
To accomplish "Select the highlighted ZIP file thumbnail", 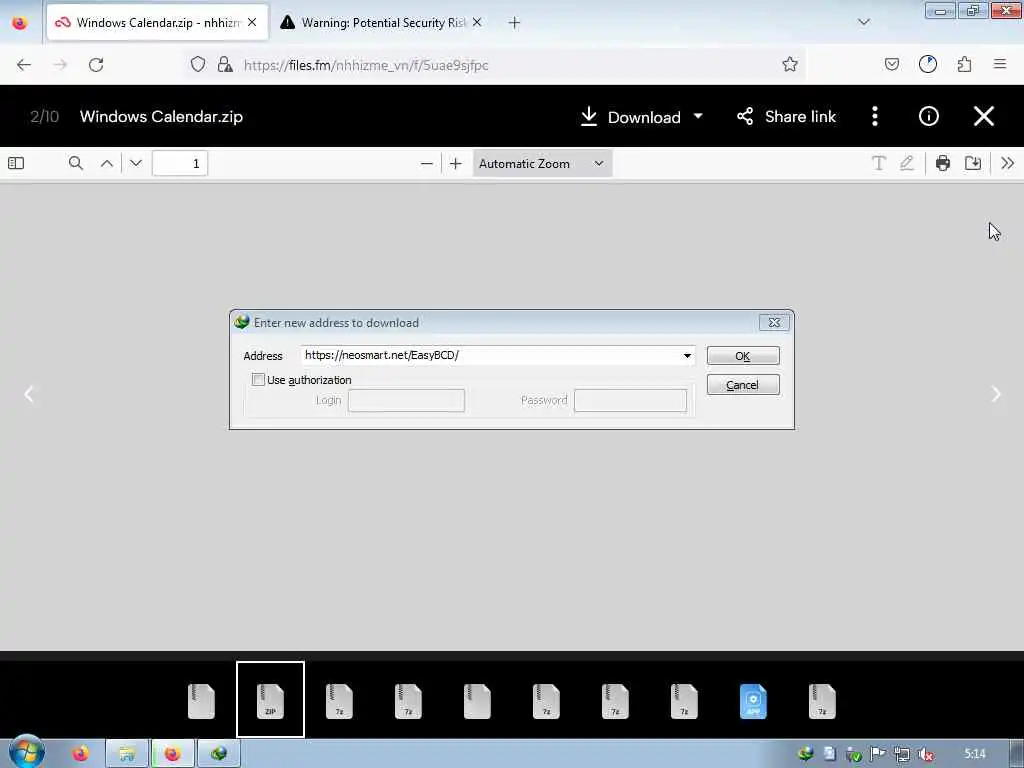I will [x=270, y=699].
